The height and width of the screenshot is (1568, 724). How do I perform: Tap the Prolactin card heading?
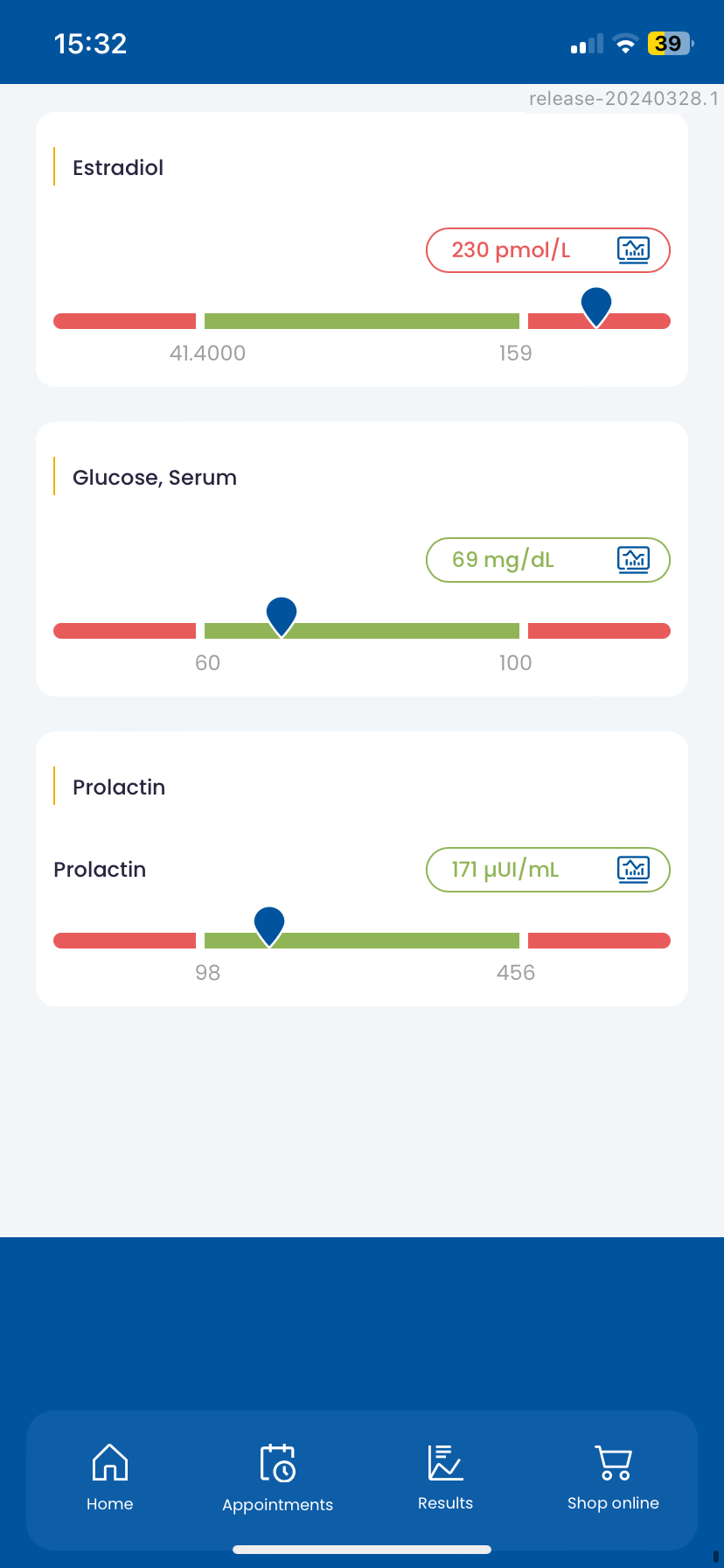(119, 787)
